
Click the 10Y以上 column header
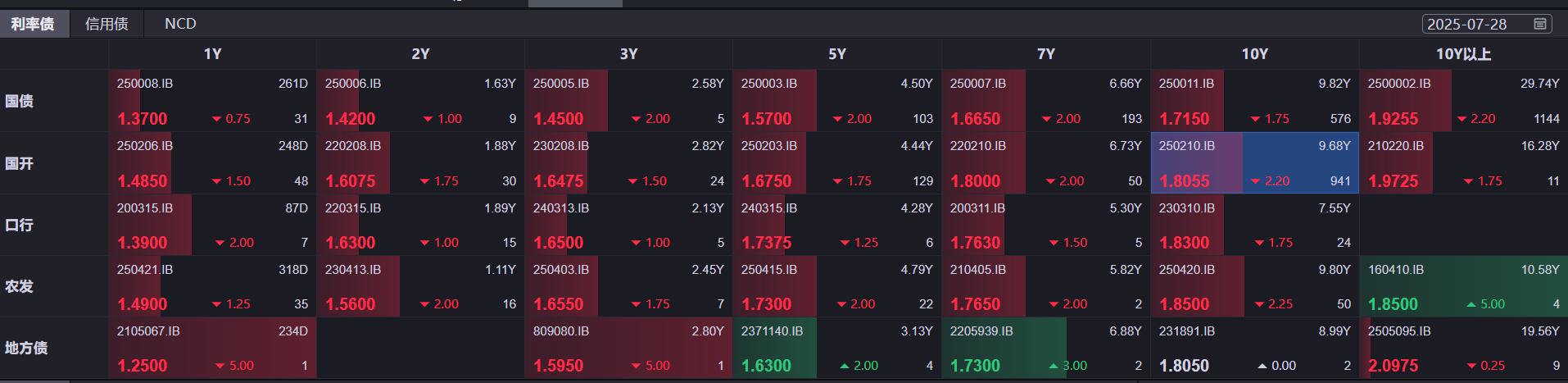point(1463,54)
